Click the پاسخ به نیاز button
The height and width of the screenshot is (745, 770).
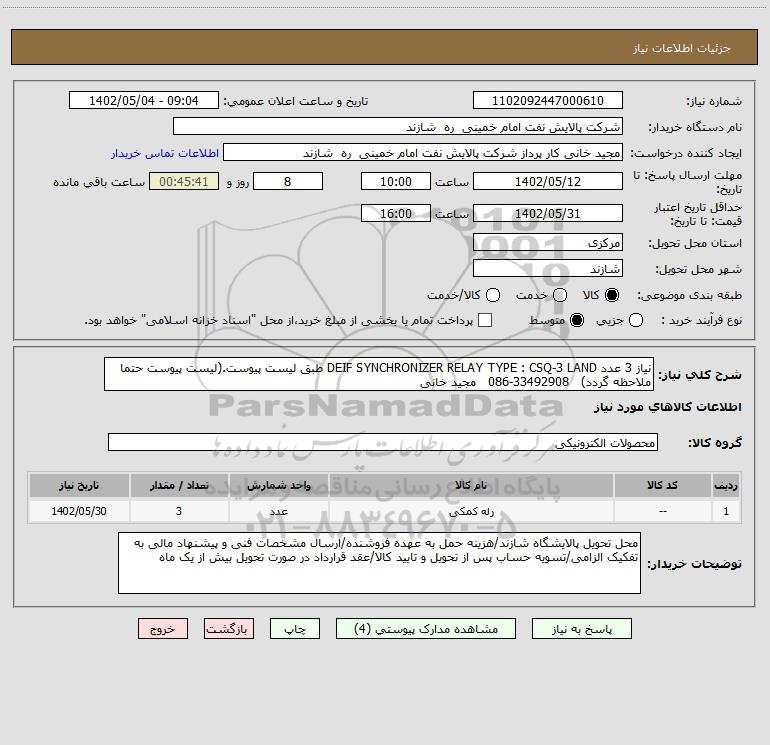[581, 629]
